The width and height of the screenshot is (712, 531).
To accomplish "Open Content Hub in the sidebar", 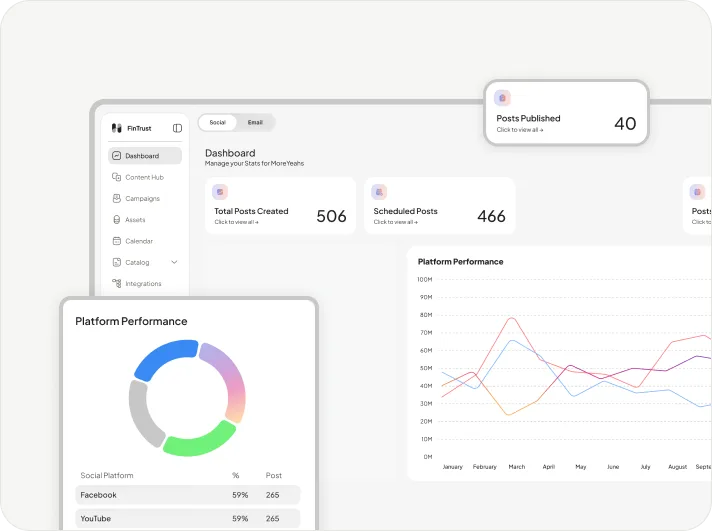I will pyautogui.click(x=145, y=177).
